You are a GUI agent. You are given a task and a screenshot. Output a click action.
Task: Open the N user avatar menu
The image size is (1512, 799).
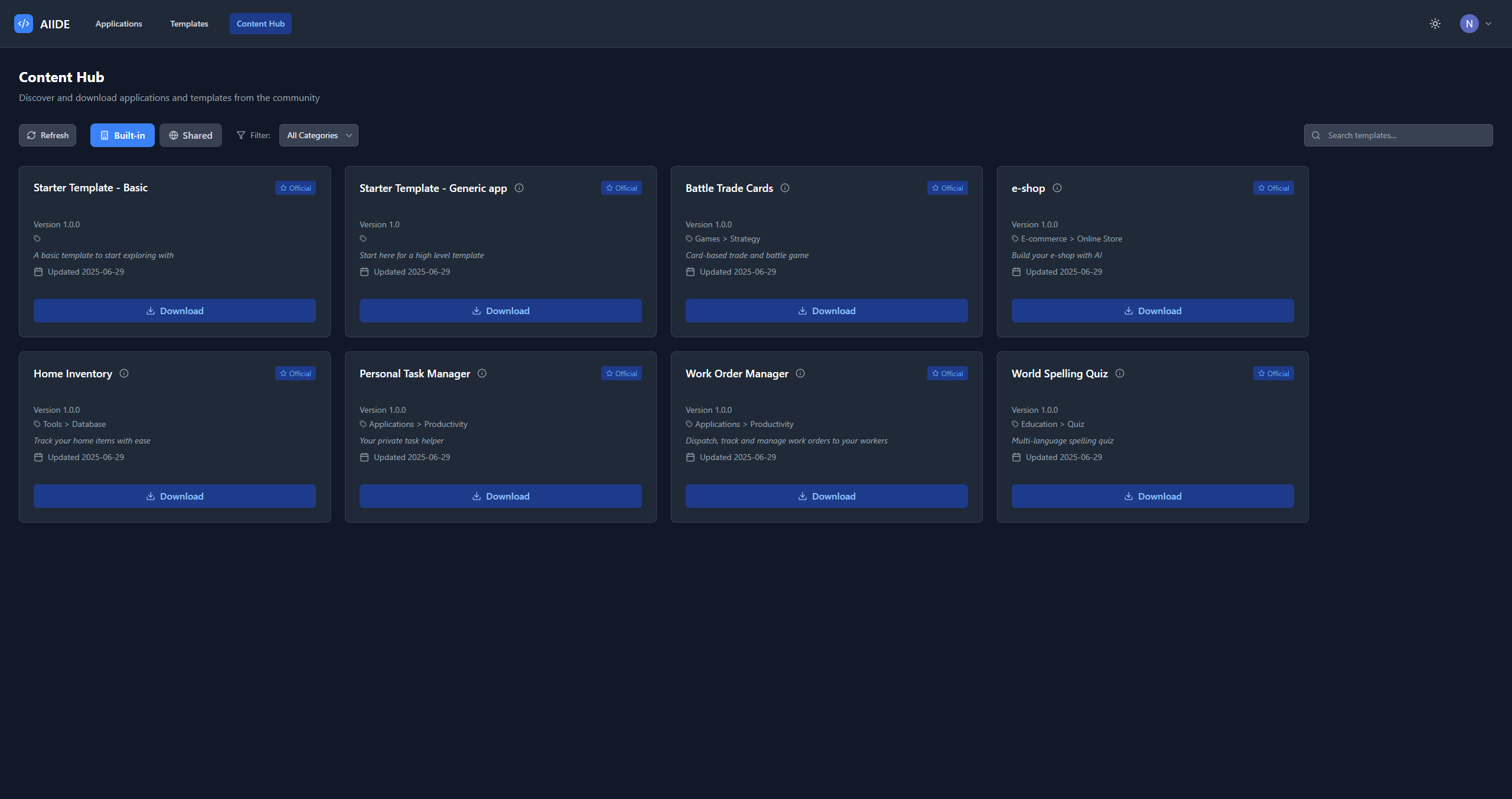point(1469,24)
